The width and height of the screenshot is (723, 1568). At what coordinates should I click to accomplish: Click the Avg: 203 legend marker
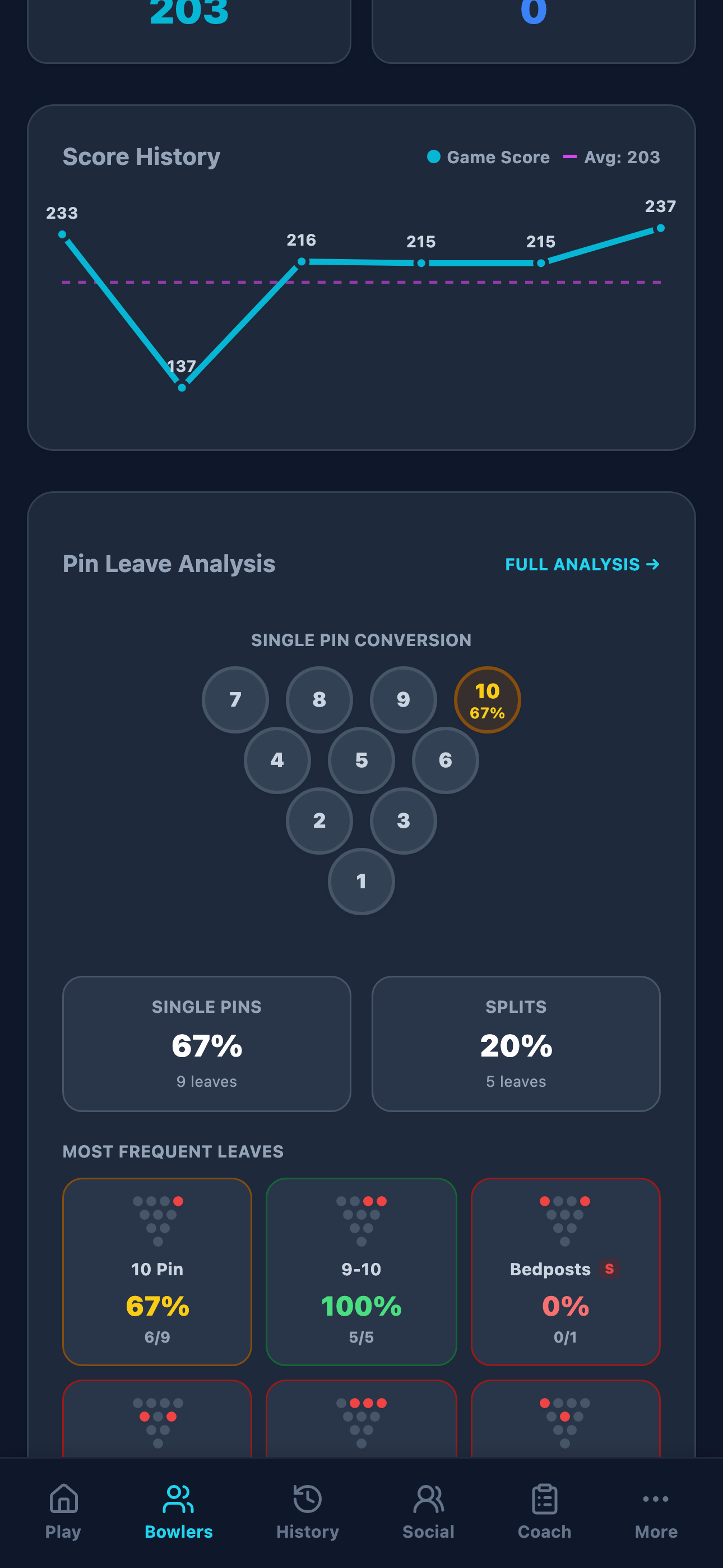(x=571, y=157)
